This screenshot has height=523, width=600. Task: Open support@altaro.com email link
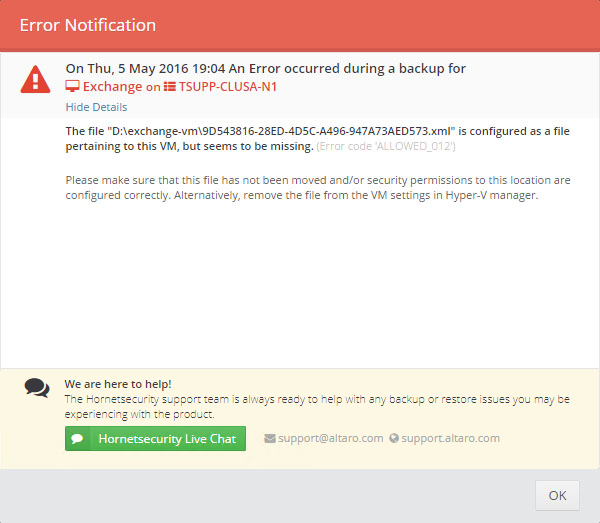tap(331, 438)
